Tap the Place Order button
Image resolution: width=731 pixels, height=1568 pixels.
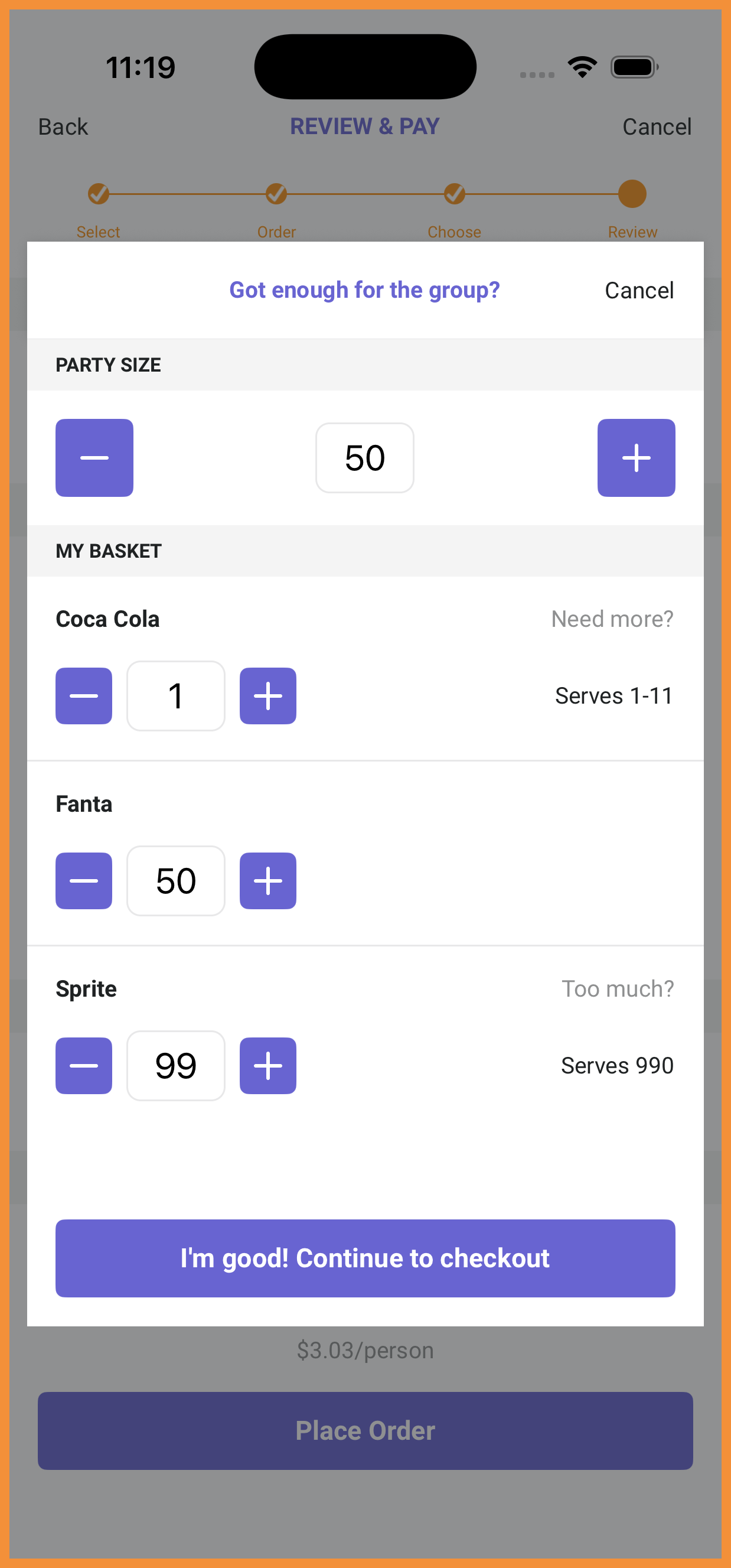pyautogui.click(x=365, y=1431)
